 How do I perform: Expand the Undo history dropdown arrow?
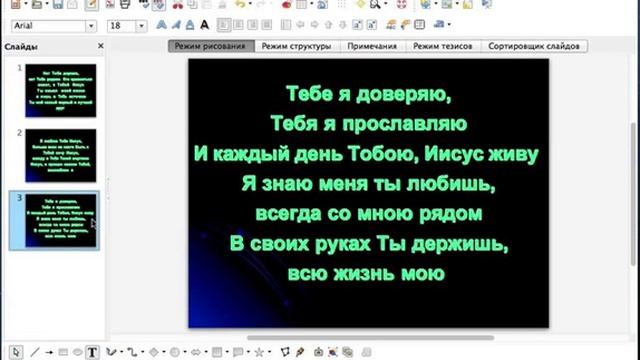point(250,4)
